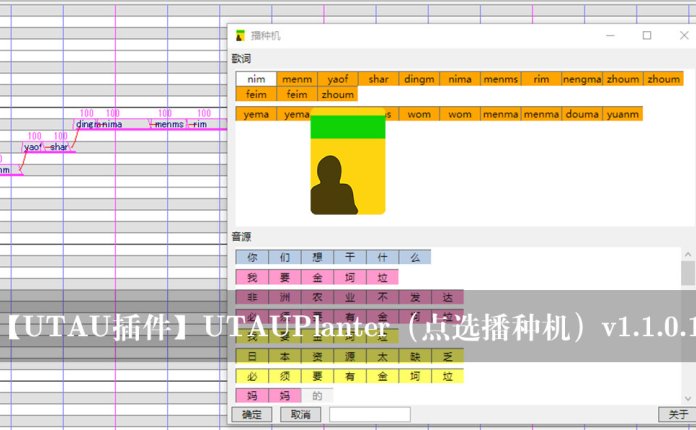Select the 'menm' lyric cell
This screenshot has width=696, height=430.
pos(297,79)
